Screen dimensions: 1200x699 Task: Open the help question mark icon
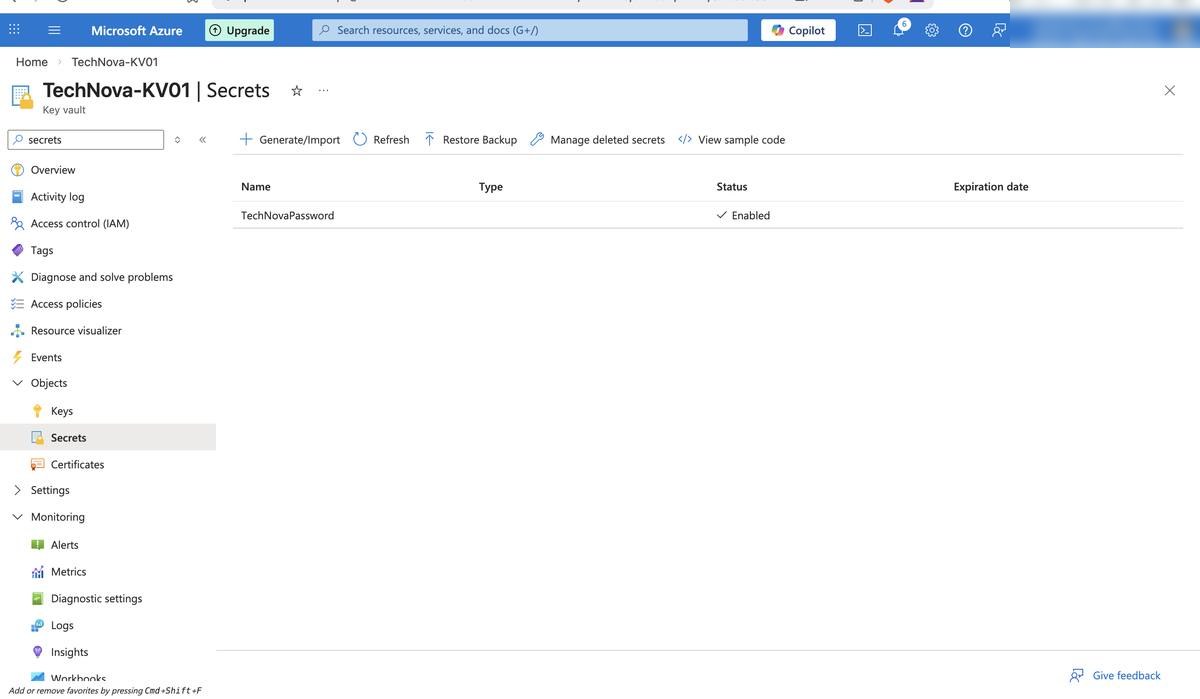pos(965,30)
